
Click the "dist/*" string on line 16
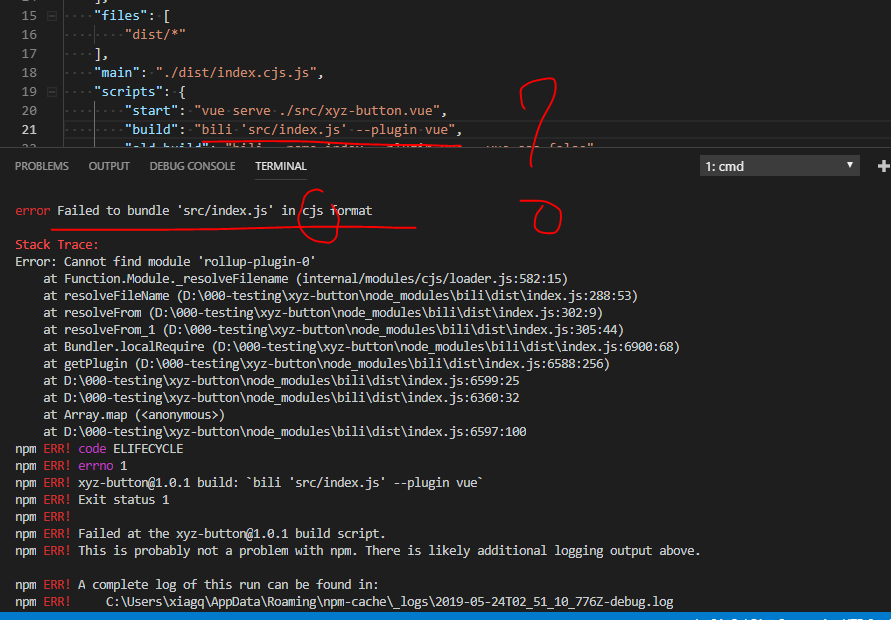tap(155, 35)
